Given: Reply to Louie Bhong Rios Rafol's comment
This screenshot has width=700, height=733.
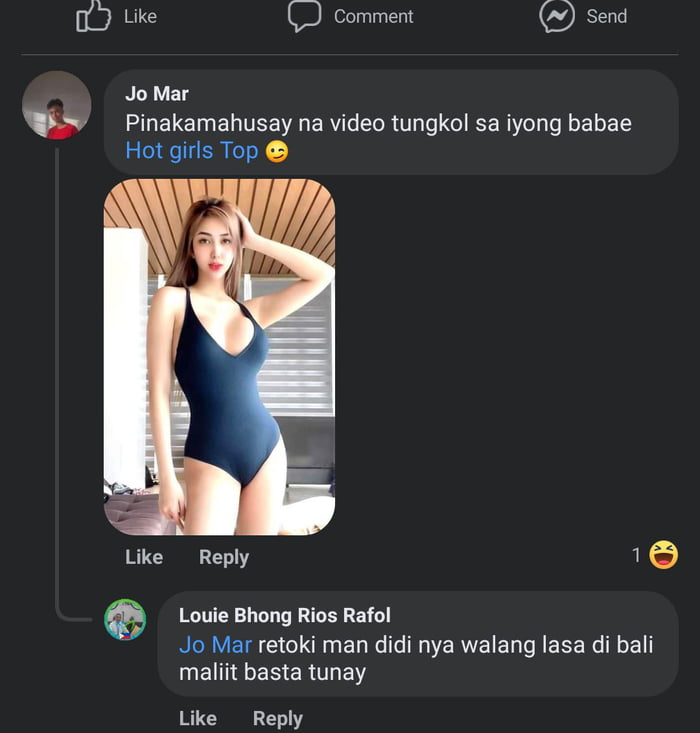Looking at the screenshot, I should 278,718.
